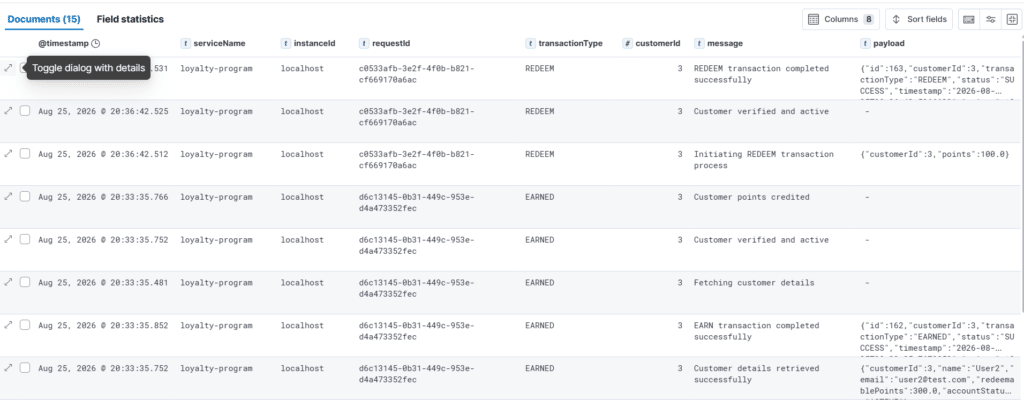Click loyalty-program in the 20:33:35.766 row

tap(216, 197)
